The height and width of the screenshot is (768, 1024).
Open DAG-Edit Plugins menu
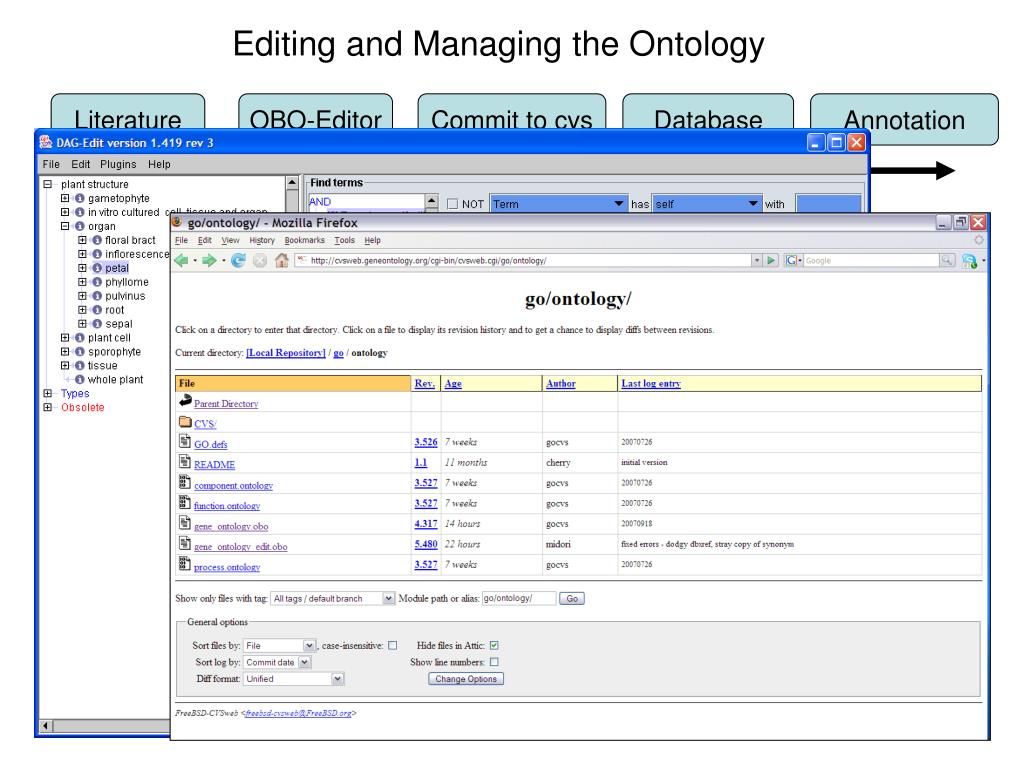coord(118,164)
